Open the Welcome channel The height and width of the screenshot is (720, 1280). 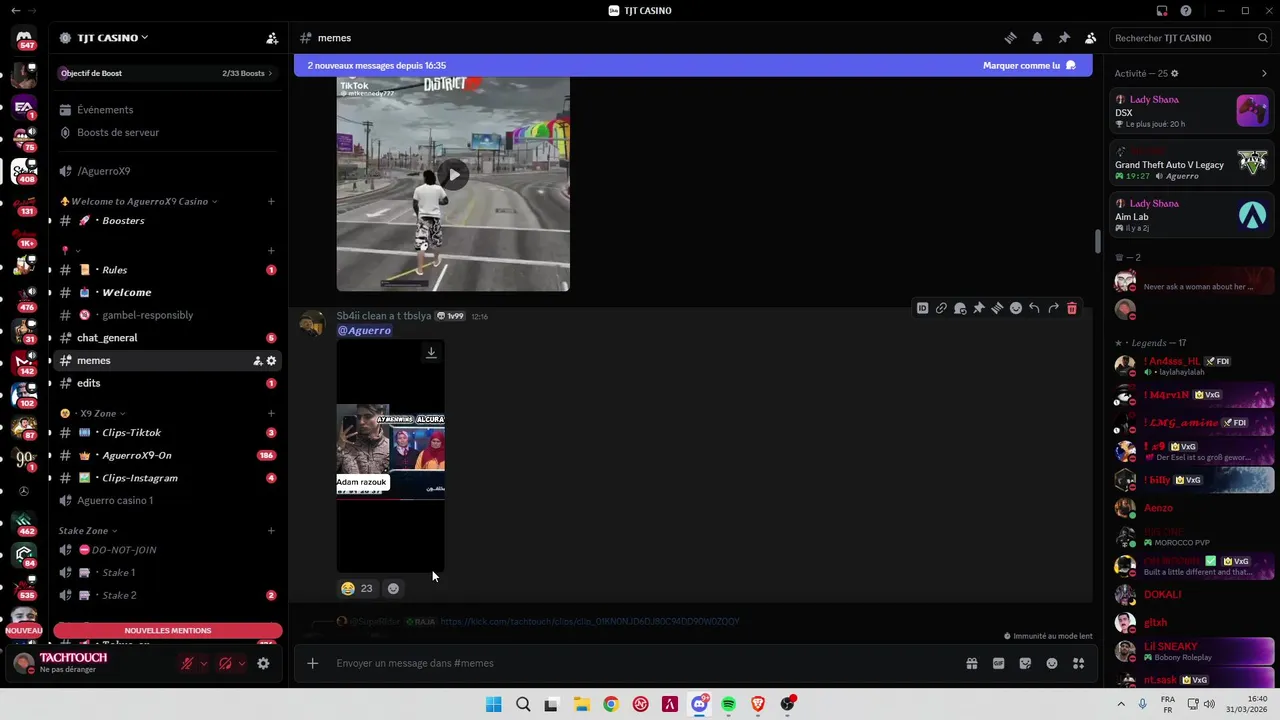pyautogui.click(x=166, y=292)
